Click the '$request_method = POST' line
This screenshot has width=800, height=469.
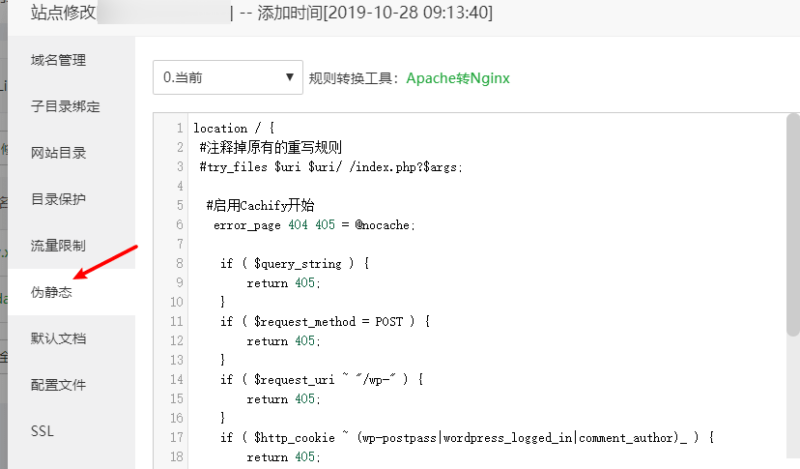(x=325, y=322)
